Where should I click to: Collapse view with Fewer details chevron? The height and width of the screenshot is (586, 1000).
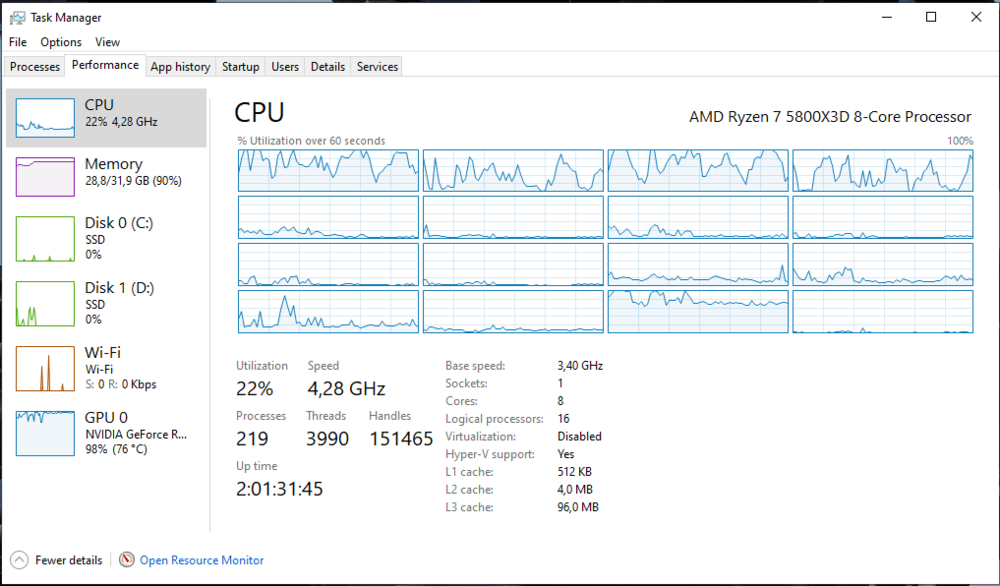tap(19, 560)
